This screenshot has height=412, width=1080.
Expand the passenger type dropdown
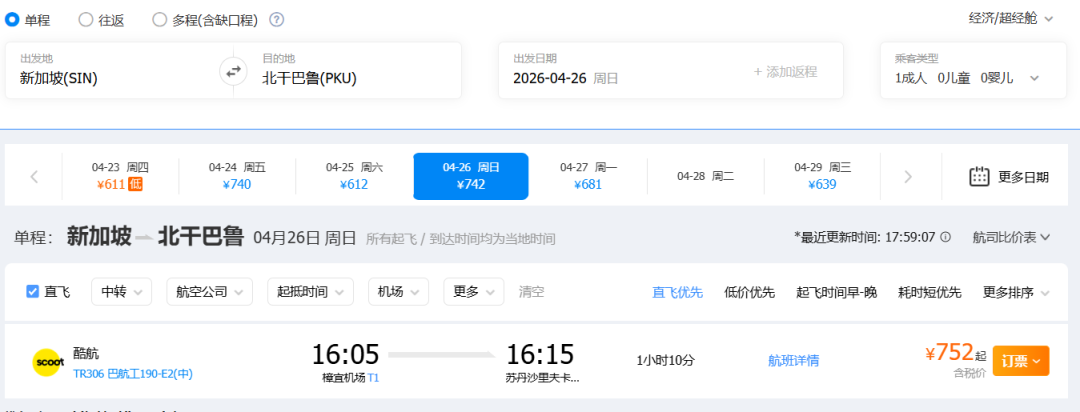pos(1034,78)
